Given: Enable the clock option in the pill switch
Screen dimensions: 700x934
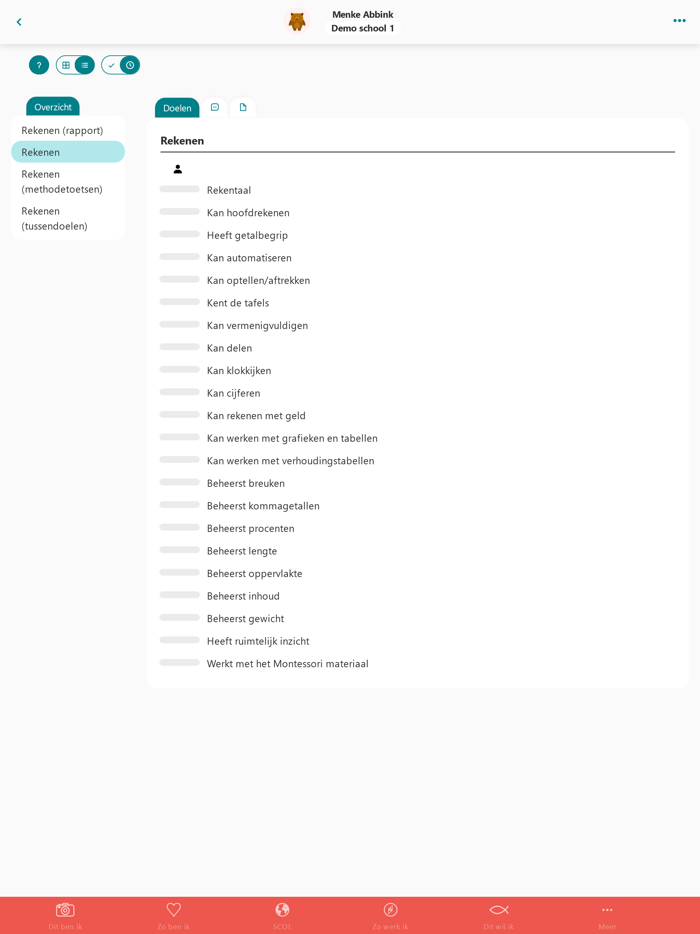Looking at the screenshot, I should click(128, 64).
